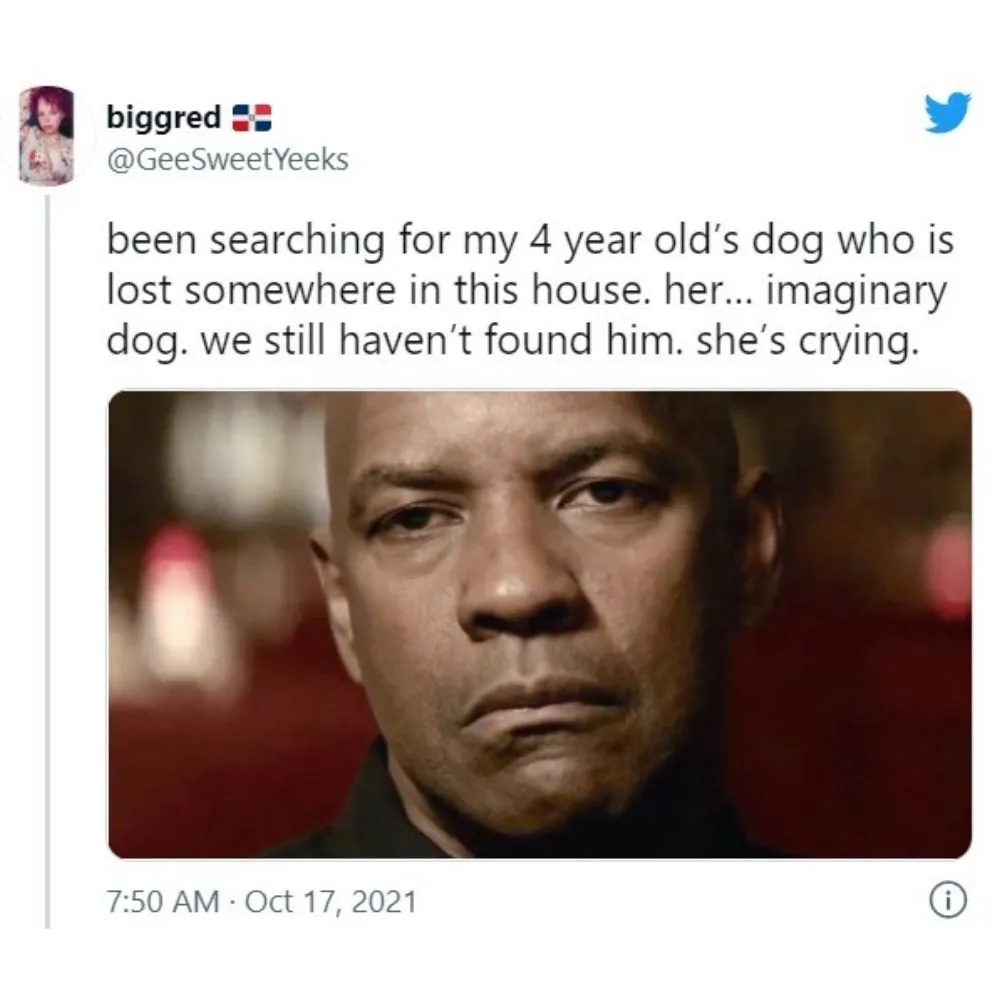Click the biggred display name

point(163,119)
